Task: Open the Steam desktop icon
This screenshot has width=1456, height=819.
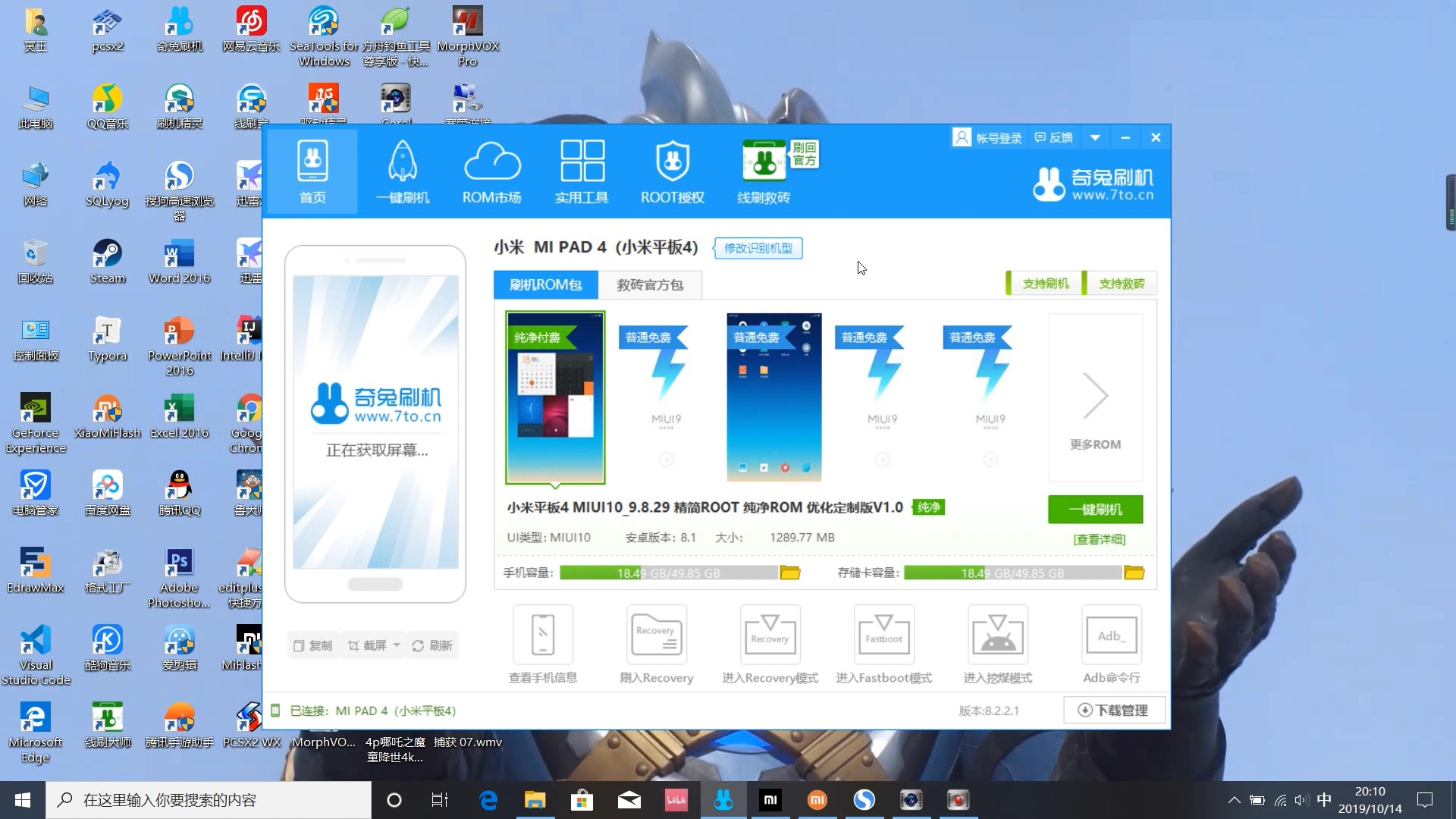Action: click(x=108, y=262)
